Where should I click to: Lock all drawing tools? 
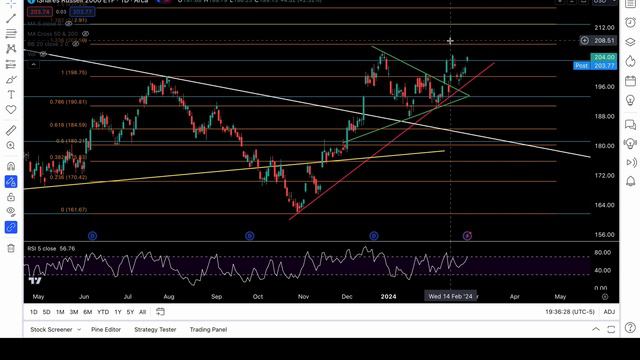click(x=11, y=197)
